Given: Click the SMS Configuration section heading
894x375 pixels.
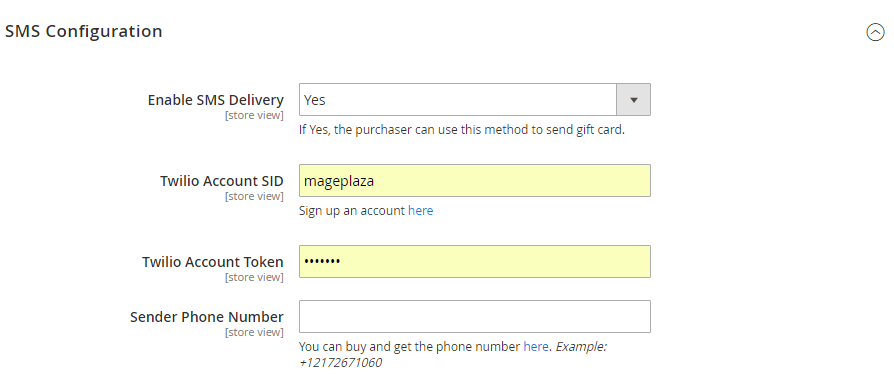Looking at the screenshot, I should pos(84,31).
